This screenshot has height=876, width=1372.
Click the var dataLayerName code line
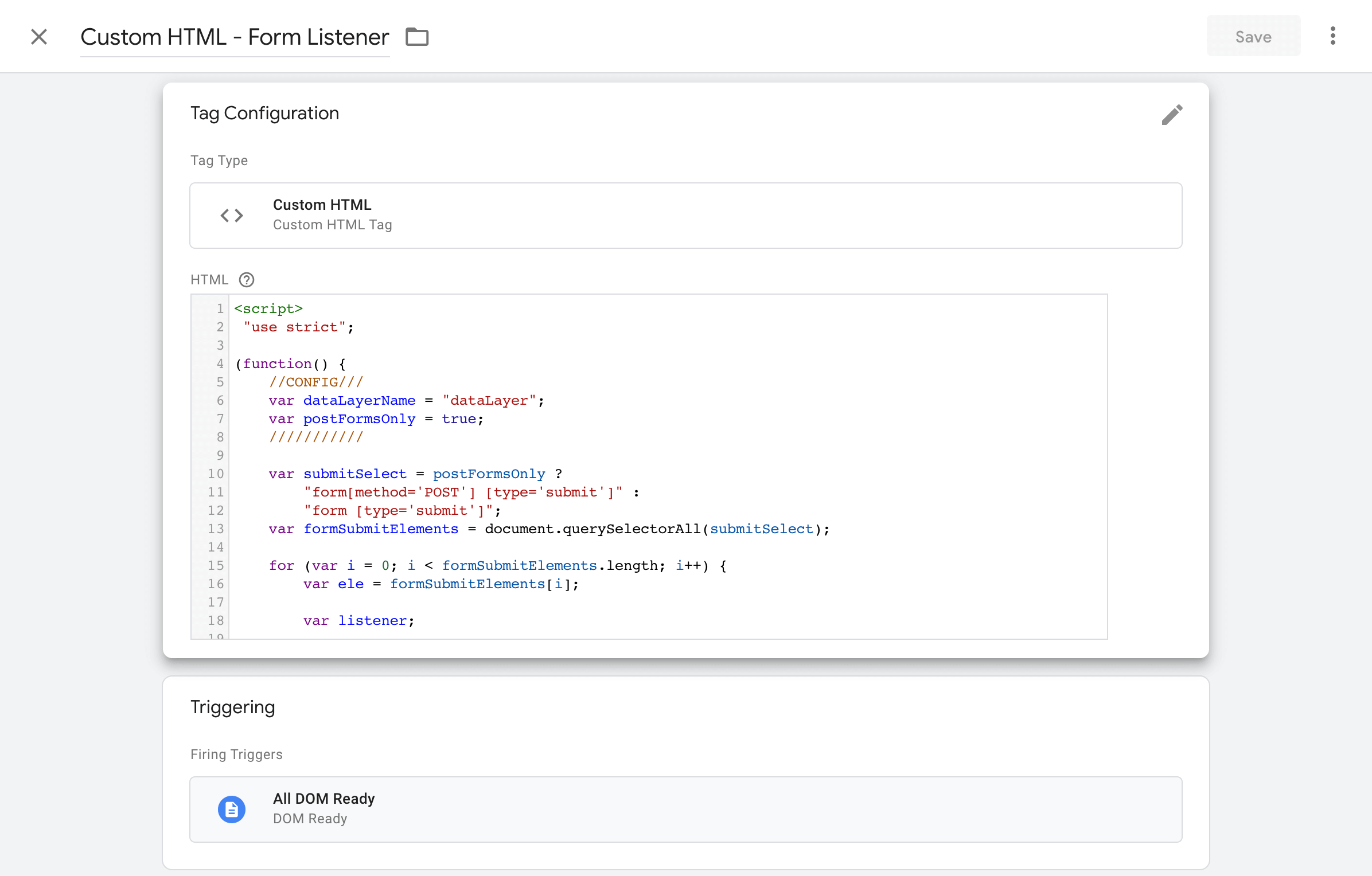[406, 400]
